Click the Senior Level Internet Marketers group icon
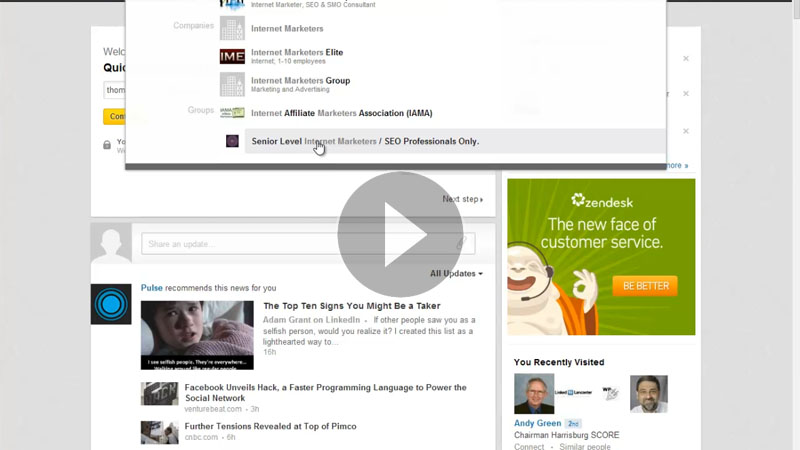Image resolution: width=800 pixels, height=450 pixels. click(x=232, y=141)
